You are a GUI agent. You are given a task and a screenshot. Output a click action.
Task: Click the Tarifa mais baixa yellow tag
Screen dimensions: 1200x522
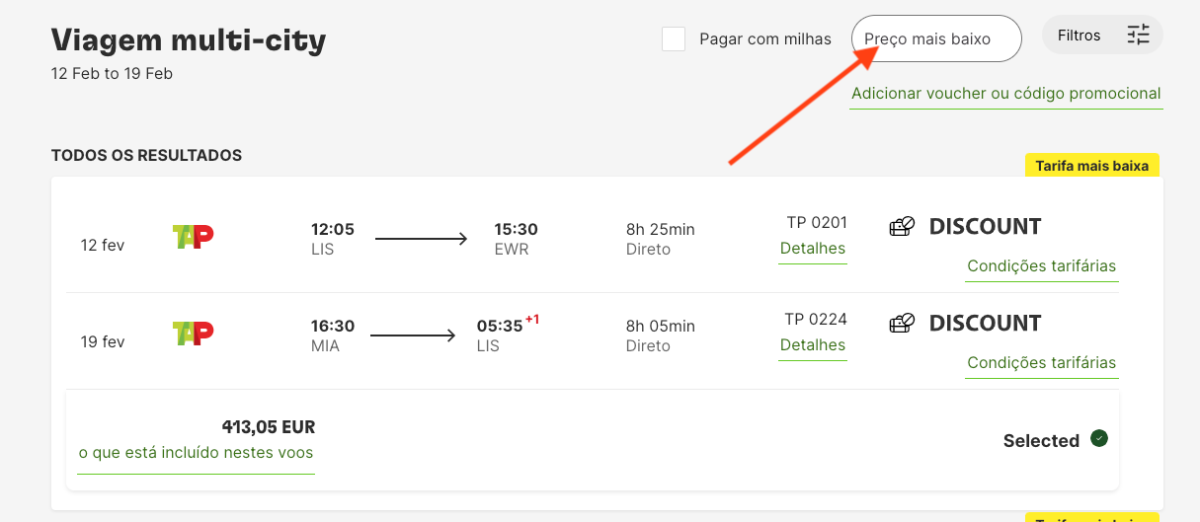[1092, 166]
